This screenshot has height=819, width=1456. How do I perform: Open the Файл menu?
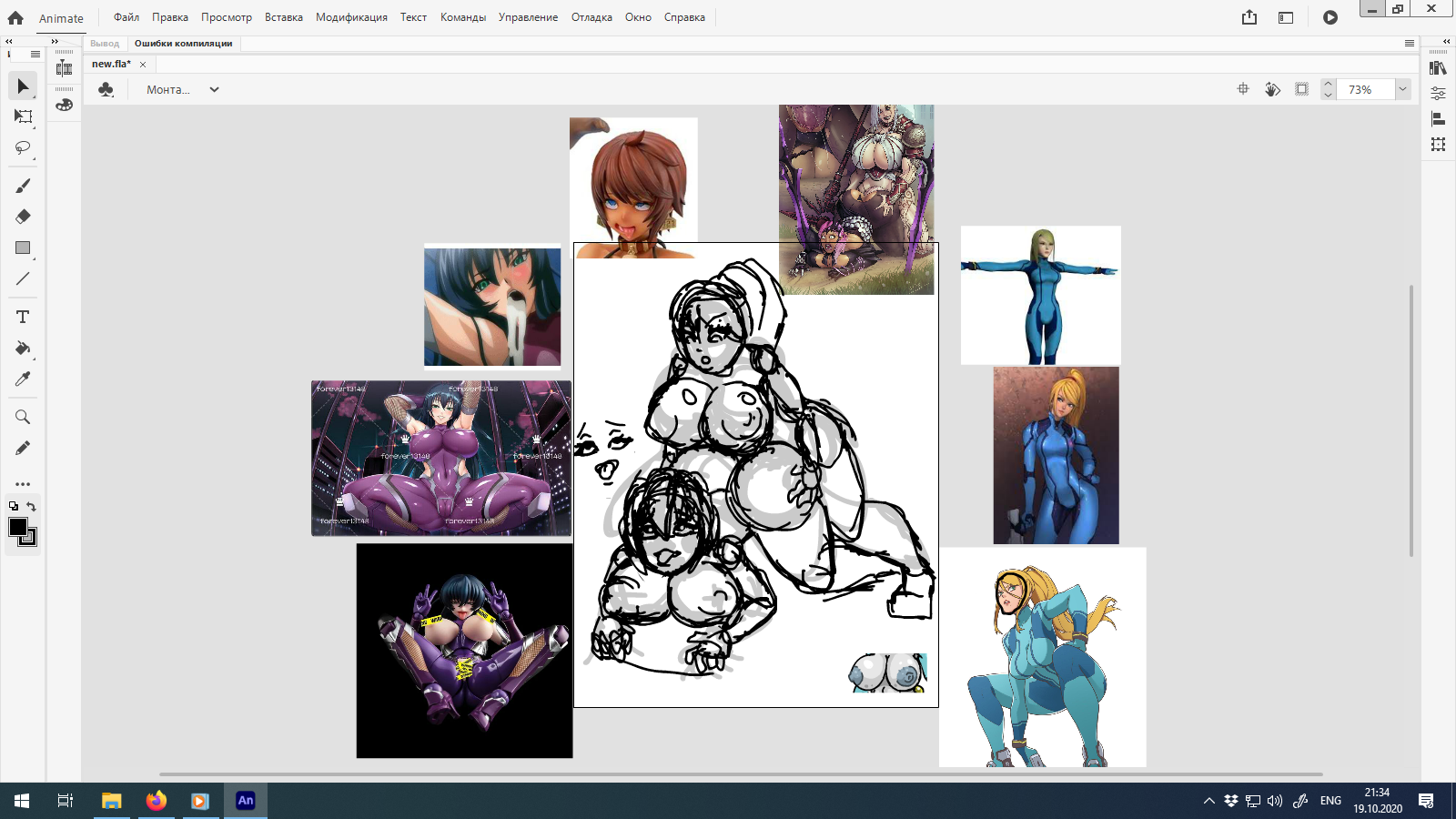(126, 17)
